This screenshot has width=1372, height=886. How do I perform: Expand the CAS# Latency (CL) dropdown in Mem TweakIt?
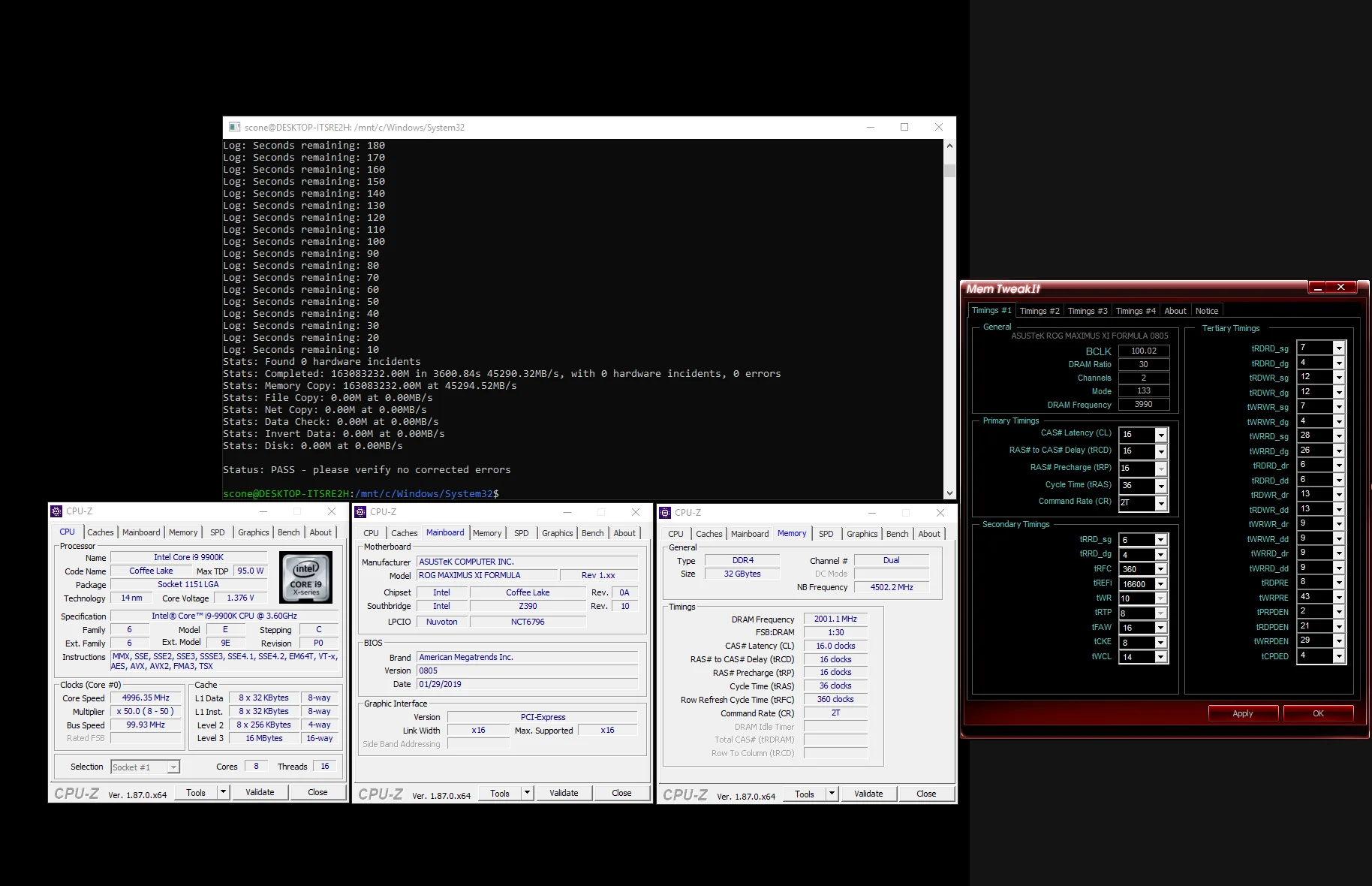1161,435
